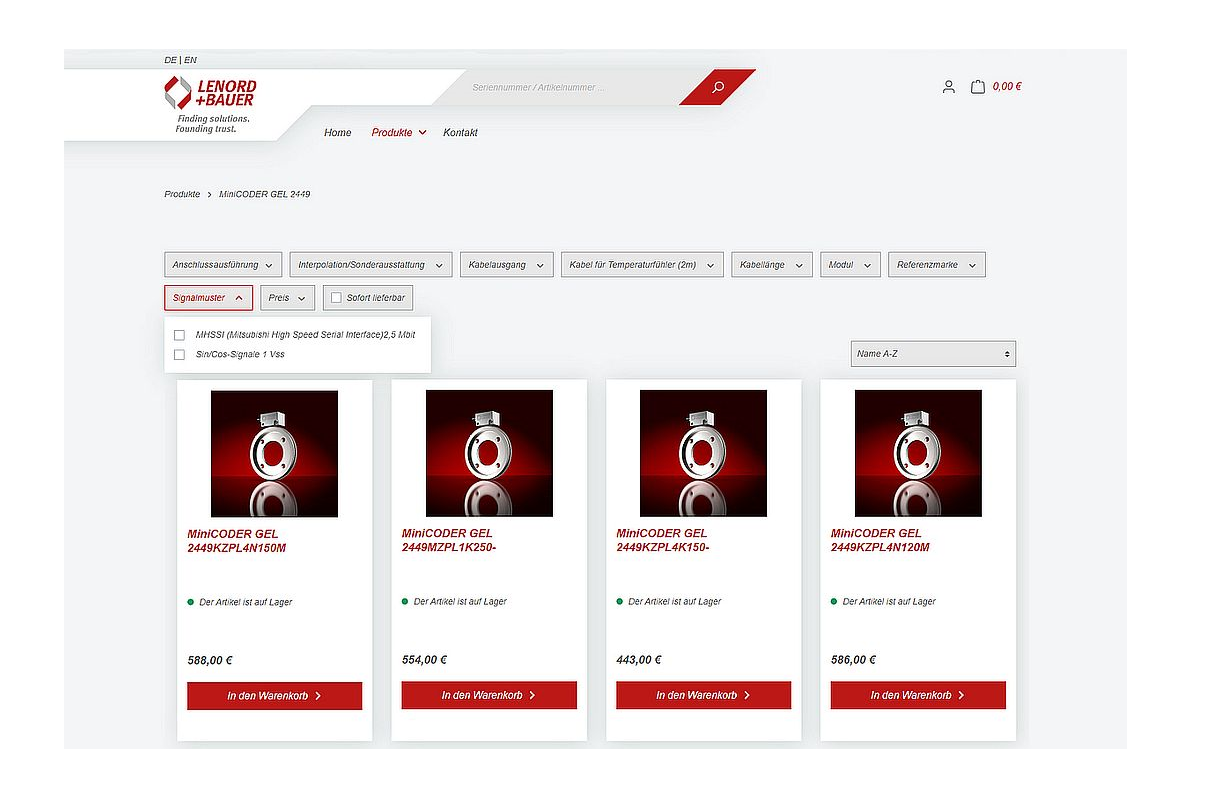
Task: Click the 2449KZPL4N150M stock status text
Action: 246,602
